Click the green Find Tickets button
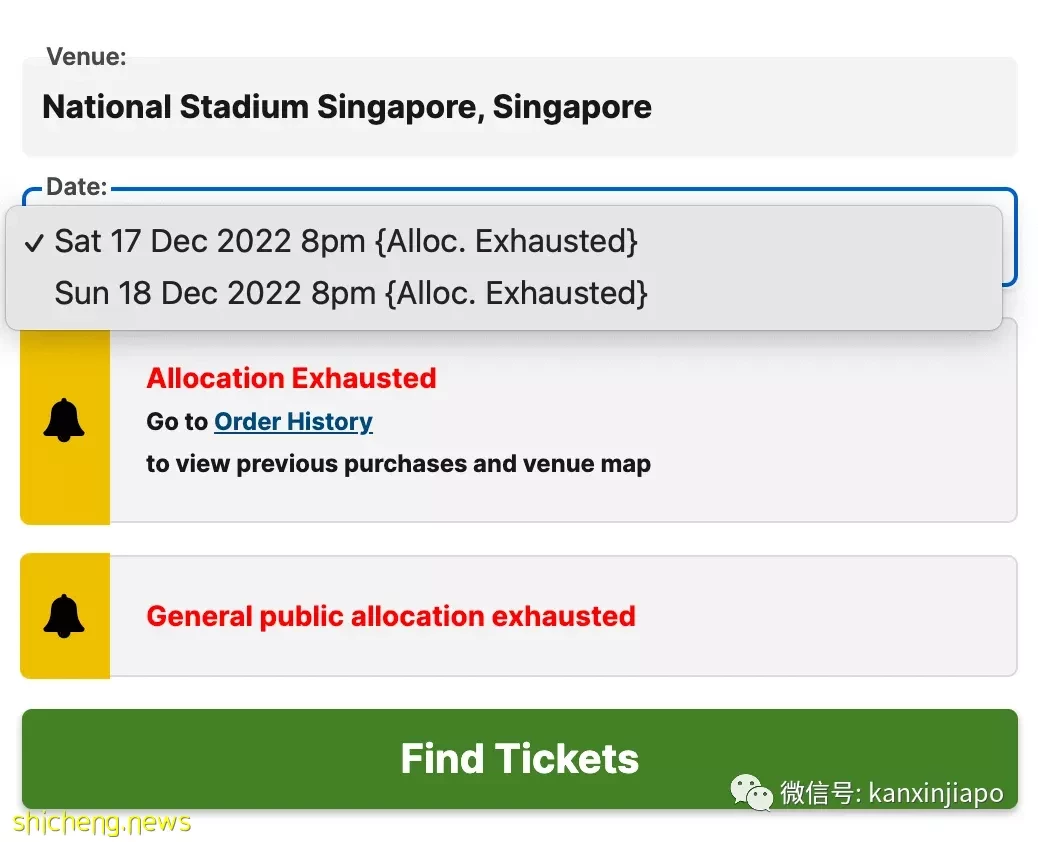This screenshot has width=1038, height=842. point(520,759)
